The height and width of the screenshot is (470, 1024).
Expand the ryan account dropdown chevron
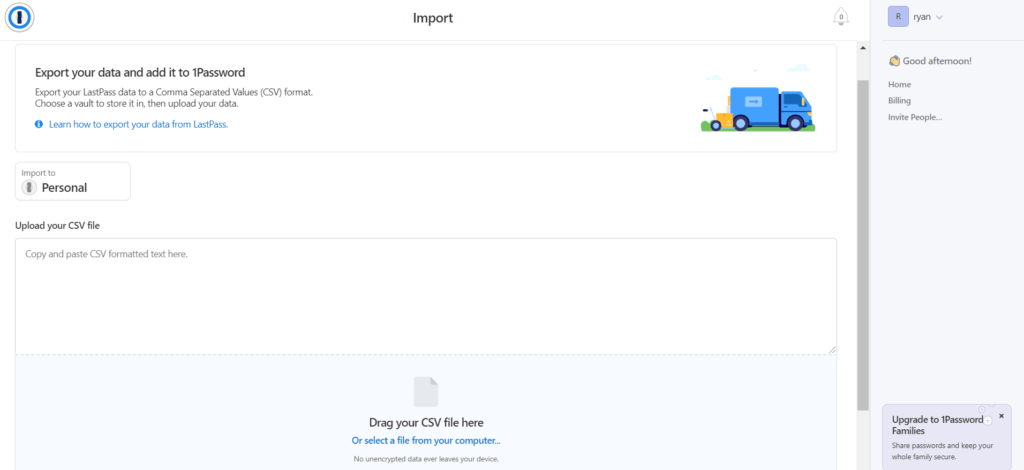point(939,18)
